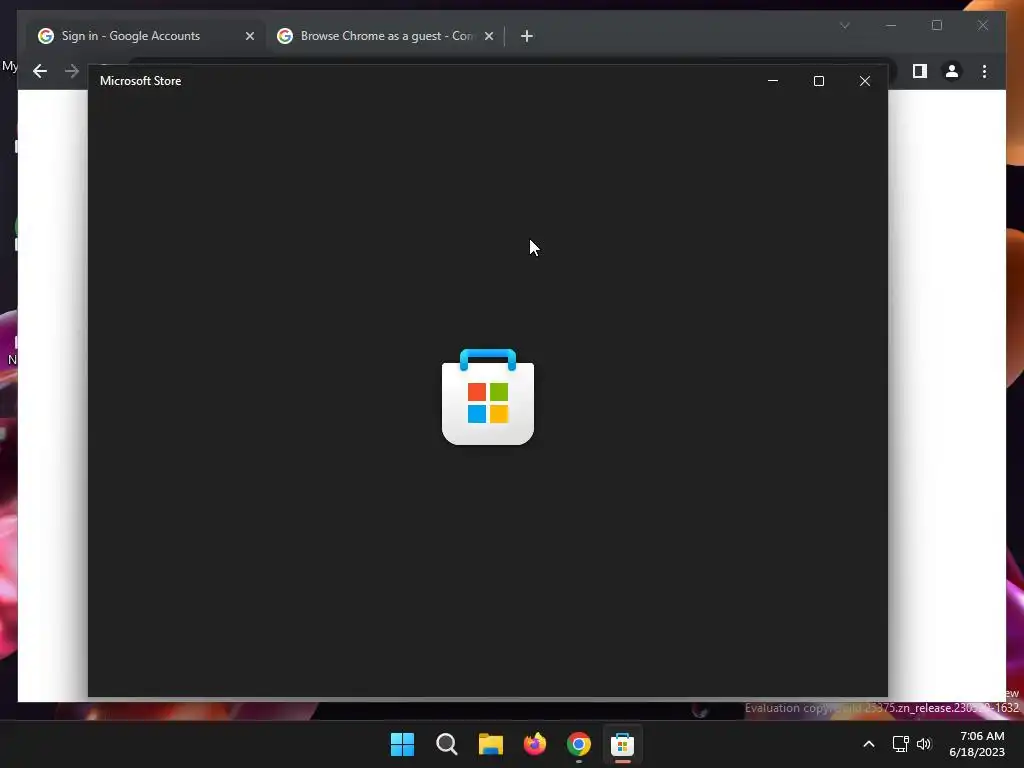Image resolution: width=1024 pixels, height=768 pixels.
Task: Open Chrome tab search dropdown
Action: [844, 25]
